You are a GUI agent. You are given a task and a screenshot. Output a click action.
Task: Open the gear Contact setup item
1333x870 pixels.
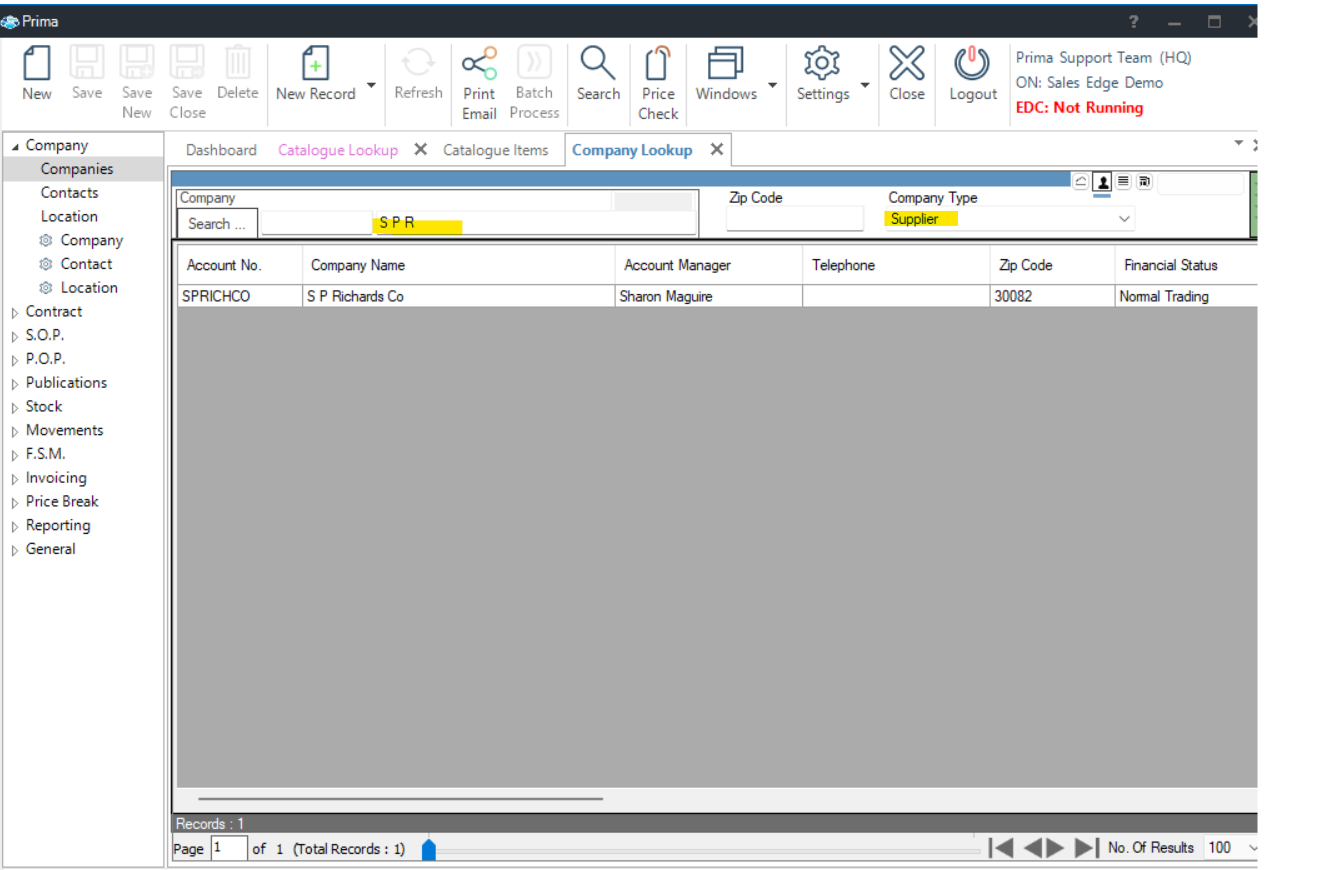(x=76, y=264)
